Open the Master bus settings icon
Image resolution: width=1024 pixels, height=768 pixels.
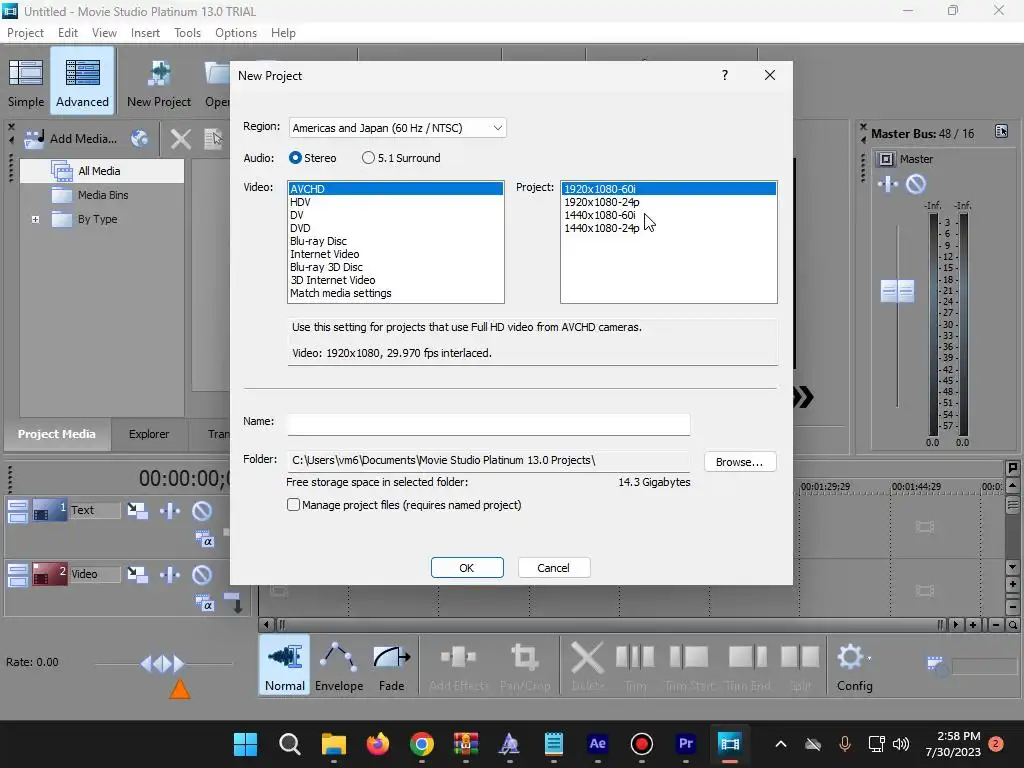[886, 159]
